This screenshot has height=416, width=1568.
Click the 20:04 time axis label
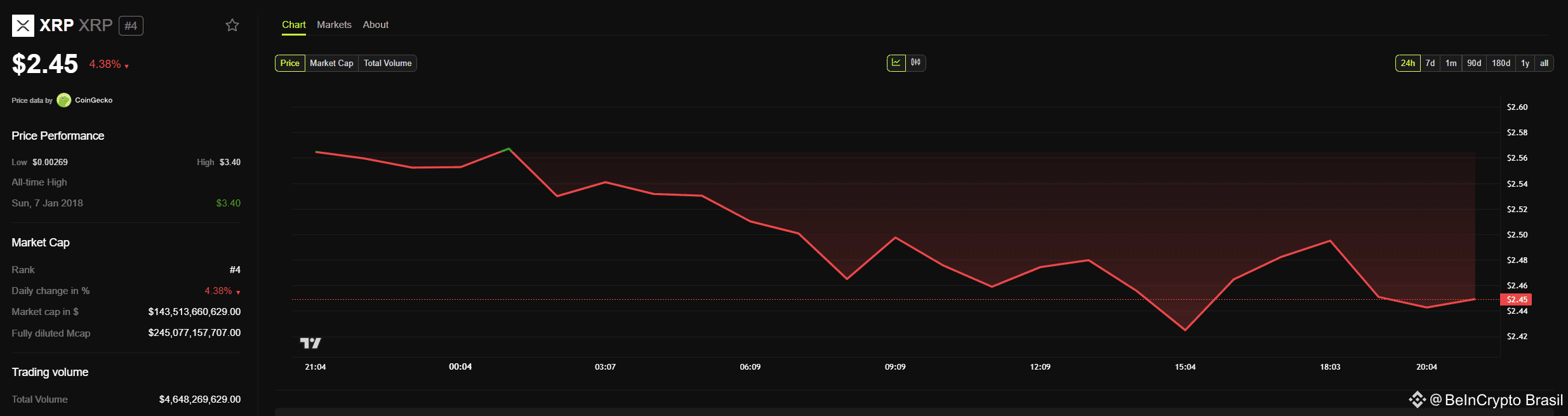(x=1426, y=367)
